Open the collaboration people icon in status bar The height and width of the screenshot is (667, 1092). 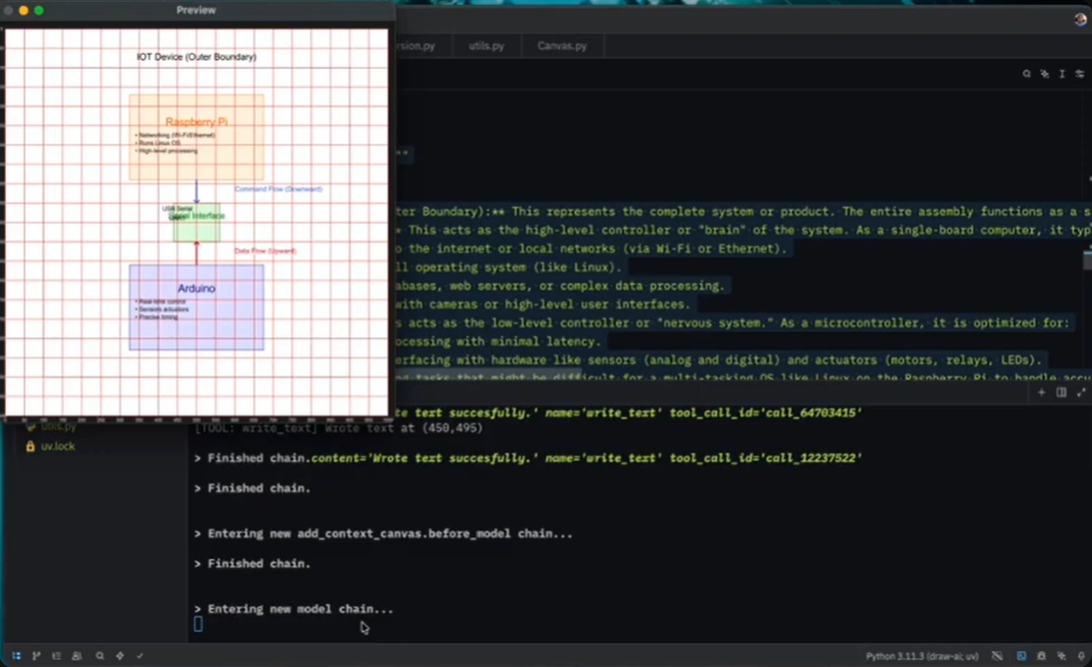point(77,656)
